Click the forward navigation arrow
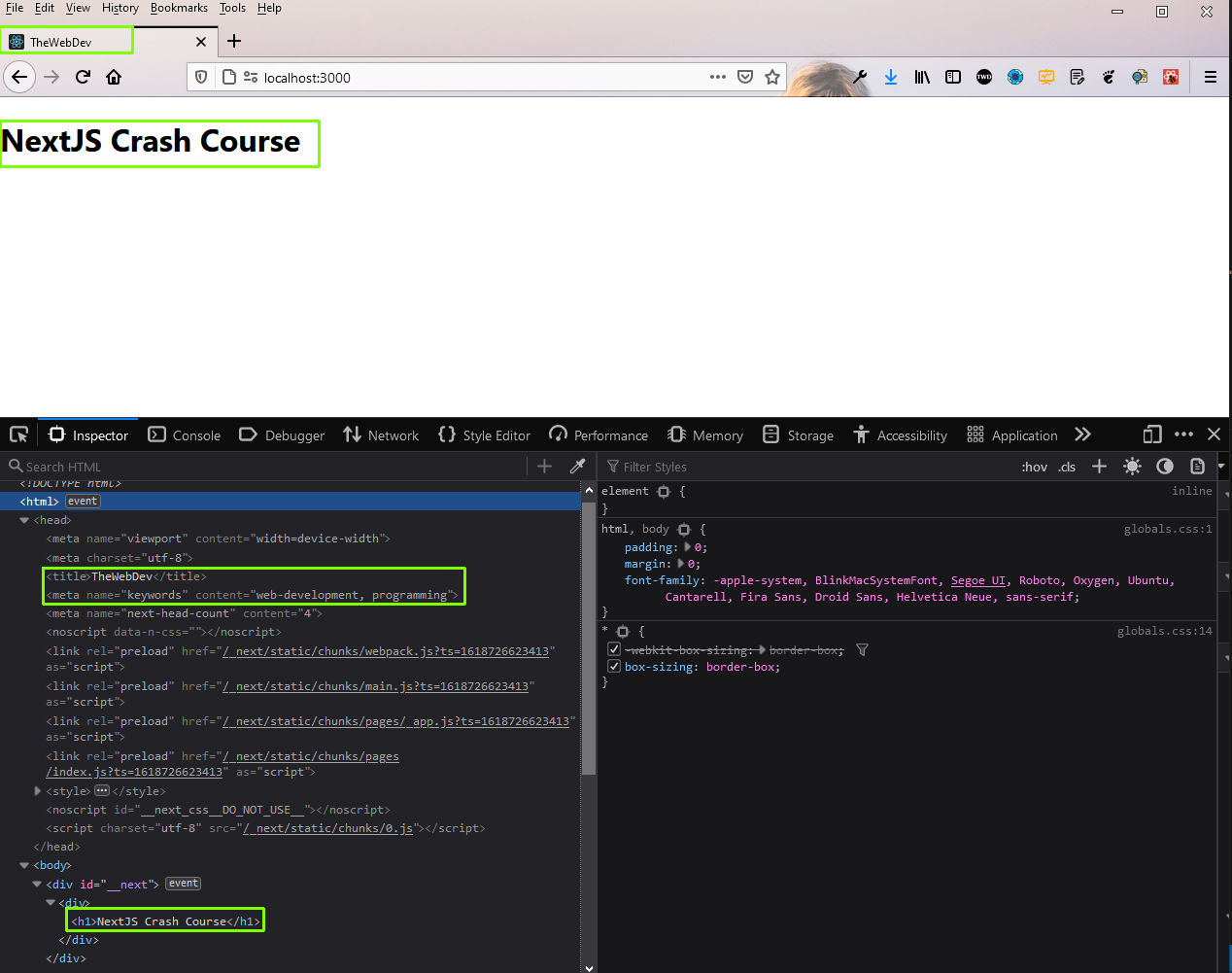Image resolution: width=1232 pixels, height=973 pixels. [51, 77]
